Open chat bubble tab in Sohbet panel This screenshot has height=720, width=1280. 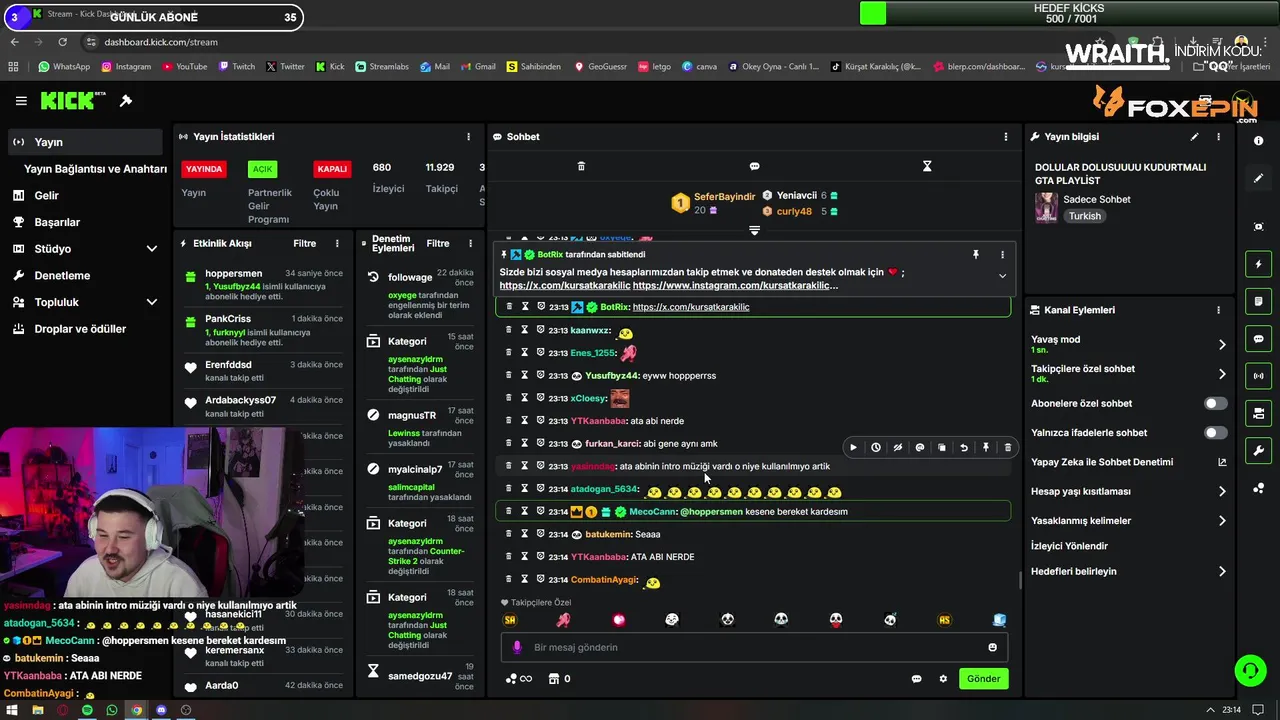click(x=754, y=166)
